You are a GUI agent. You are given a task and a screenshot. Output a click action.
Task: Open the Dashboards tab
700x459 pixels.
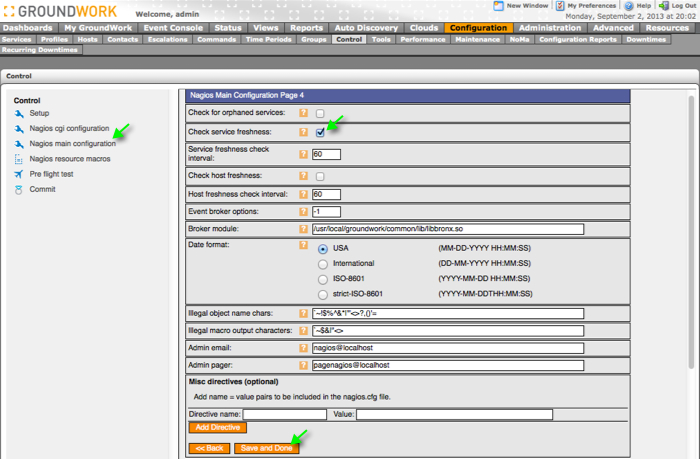coord(28,28)
